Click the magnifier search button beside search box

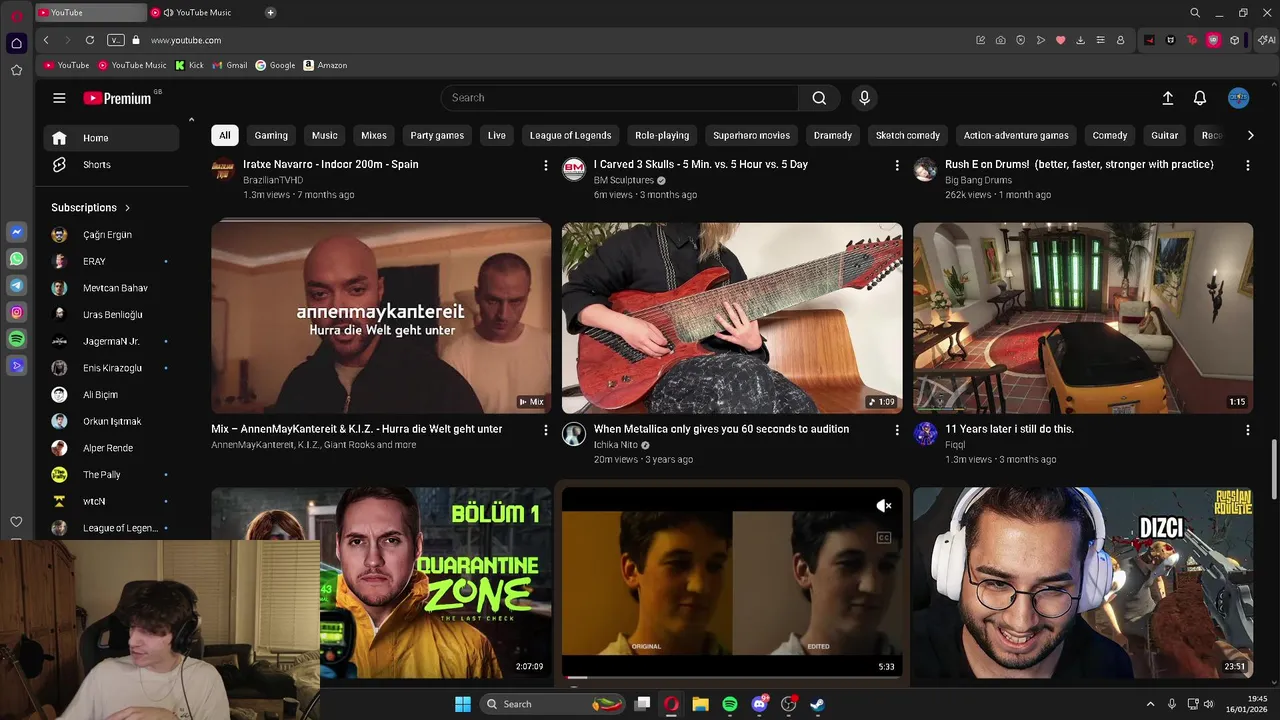[x=819, y=98]
